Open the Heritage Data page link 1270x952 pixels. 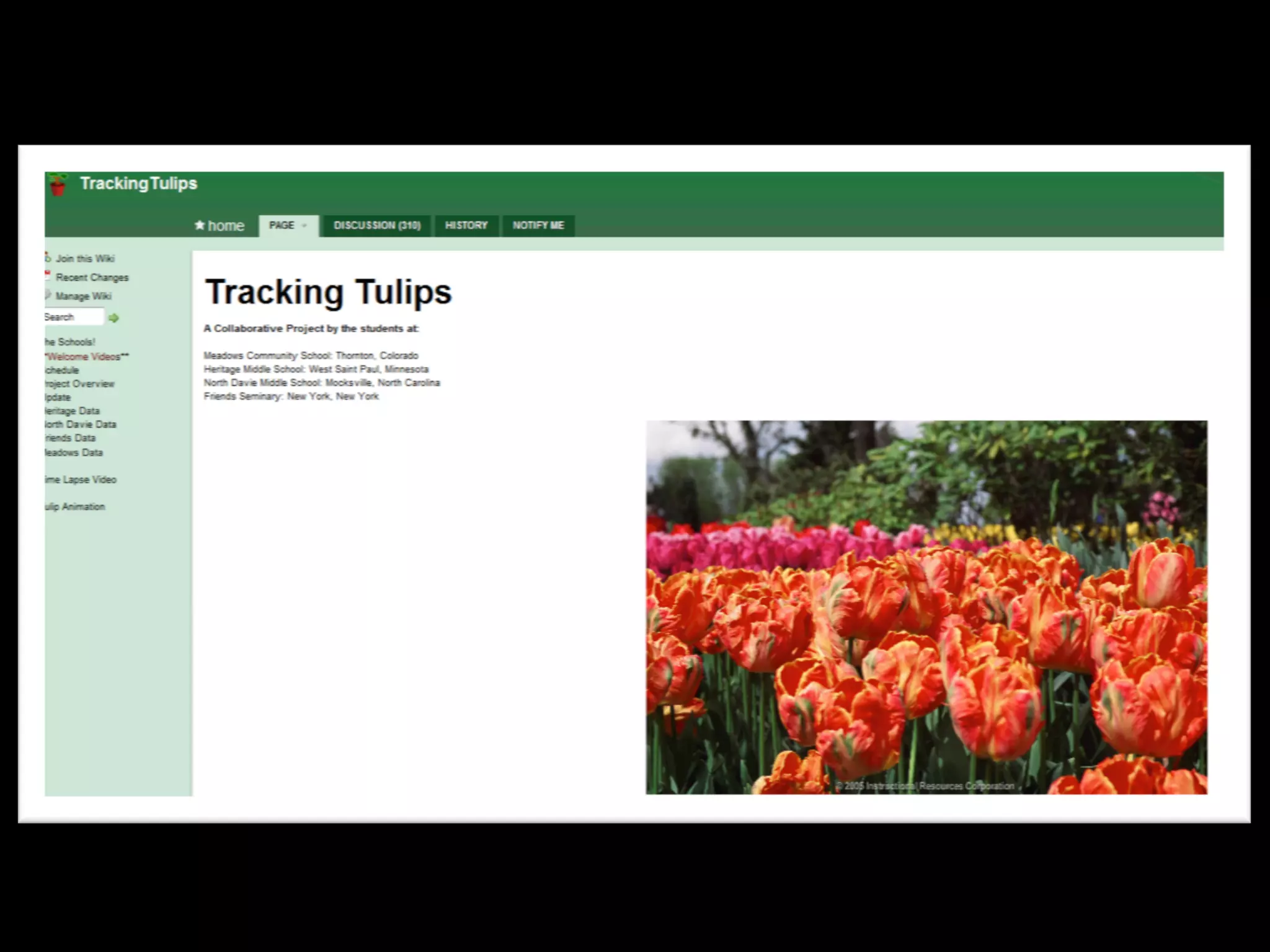[x=73, y=411]
